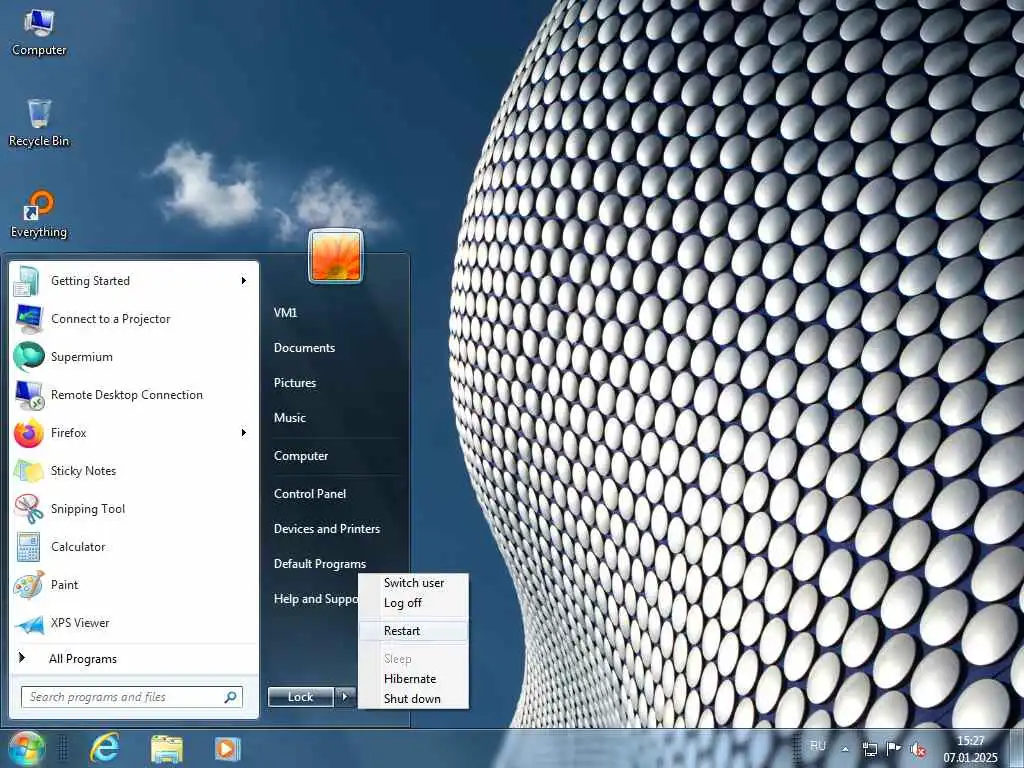Expand the Getting Started jump list arrow
Viewport: 1024px width, 768px height.
coord(244,281)
